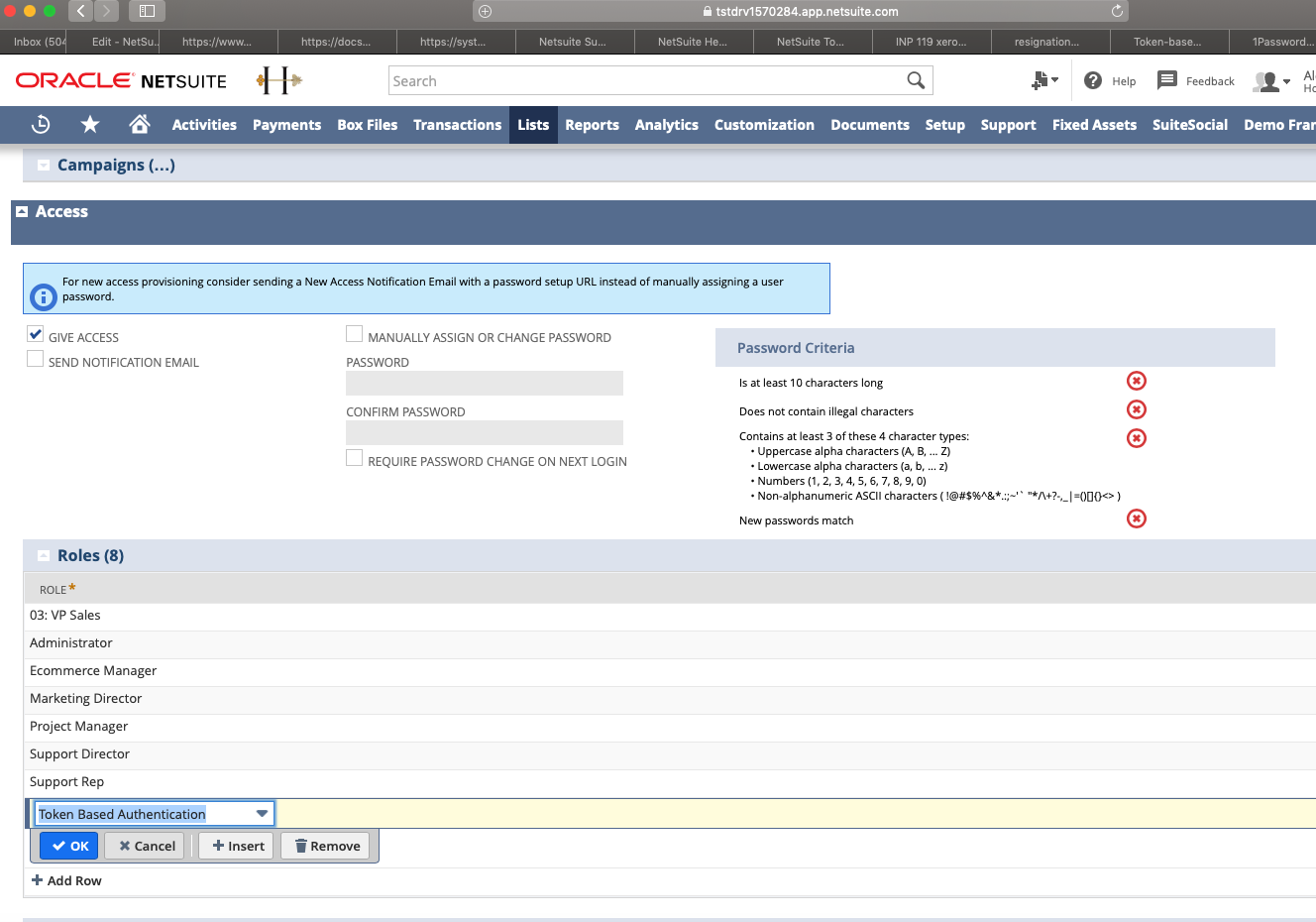Toggle the Safari sidebar button
This screenshot has width=1316, height=922.
point(147,11)
